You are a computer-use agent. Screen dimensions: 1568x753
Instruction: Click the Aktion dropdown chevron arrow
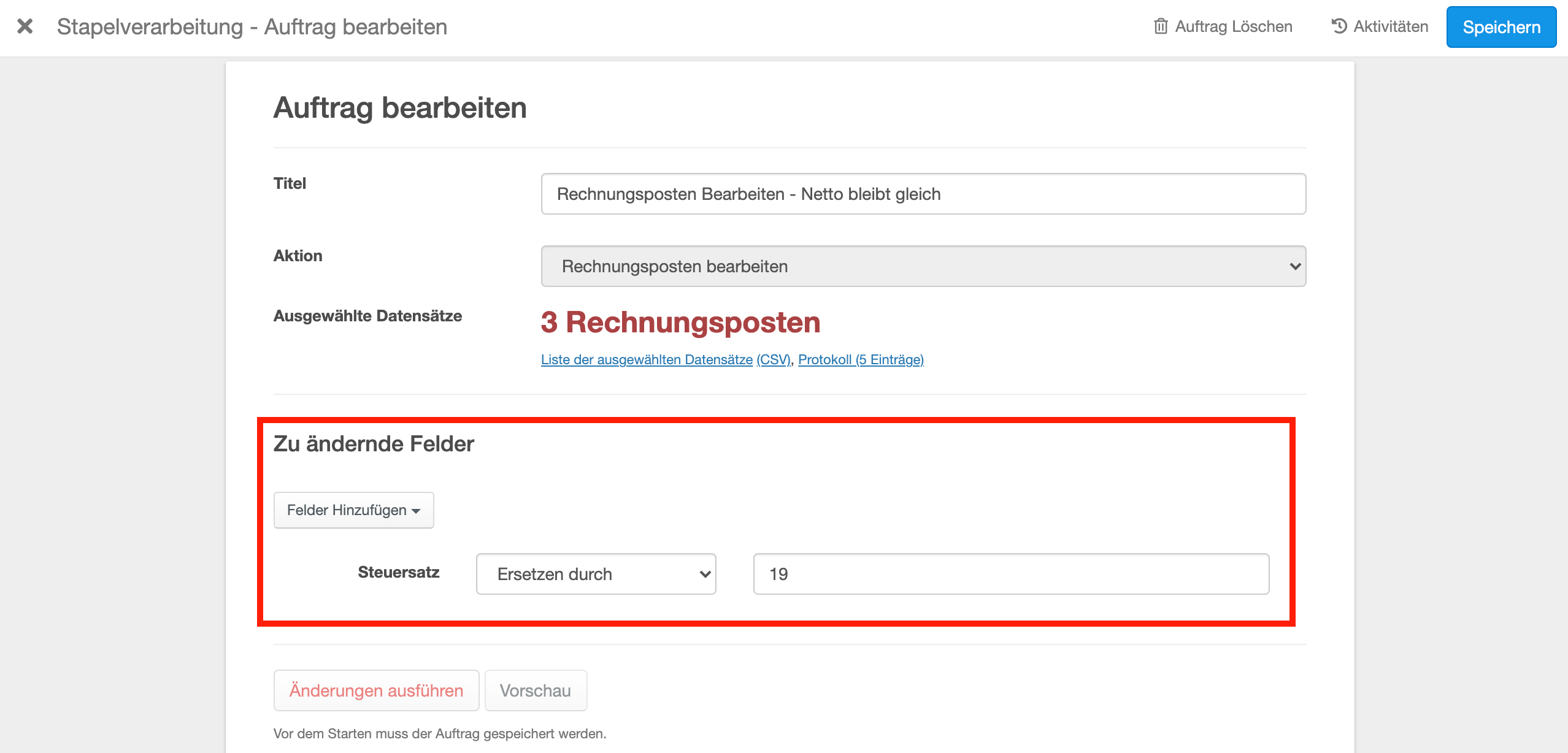point(1295,266)
